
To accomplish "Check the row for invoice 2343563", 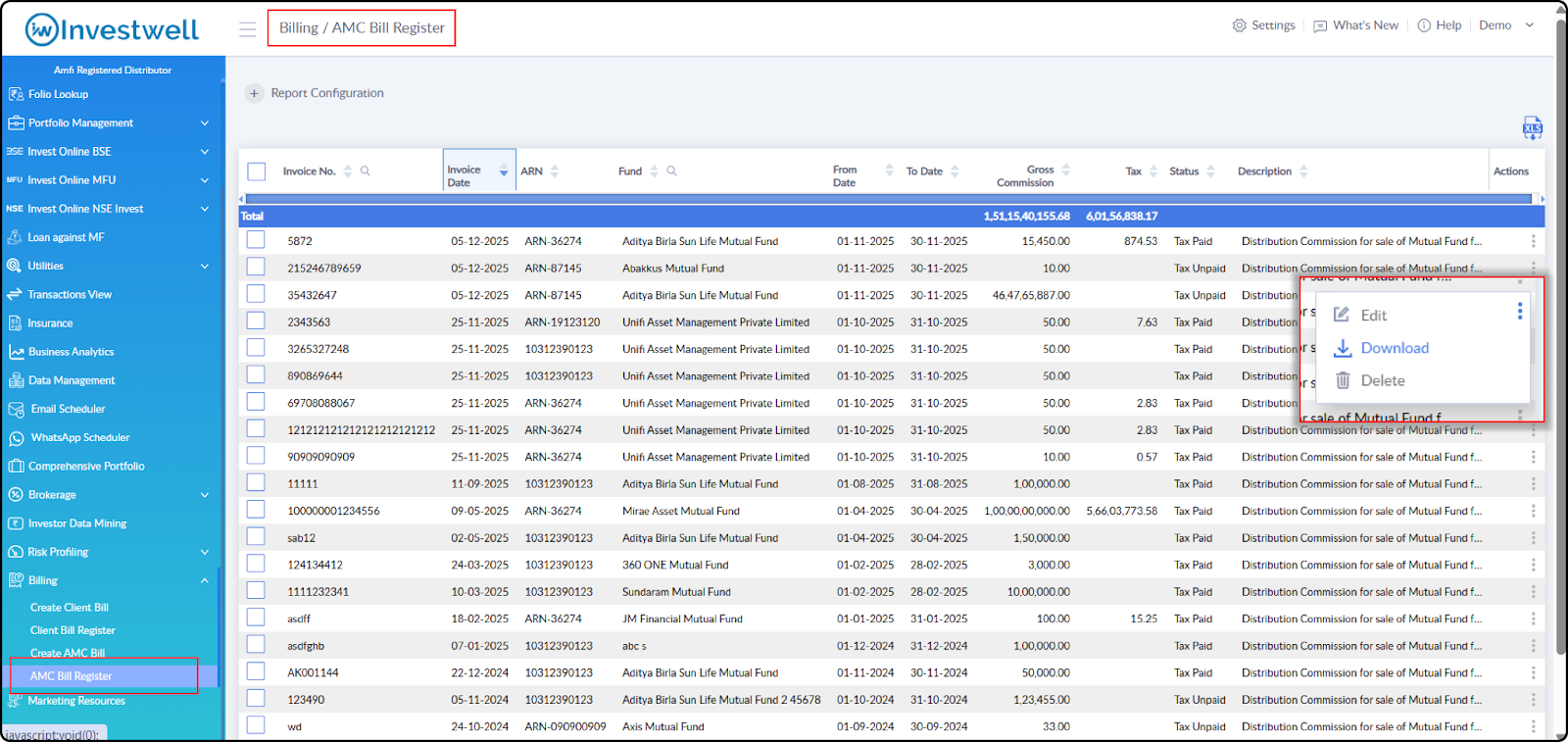I will [256, 321].
